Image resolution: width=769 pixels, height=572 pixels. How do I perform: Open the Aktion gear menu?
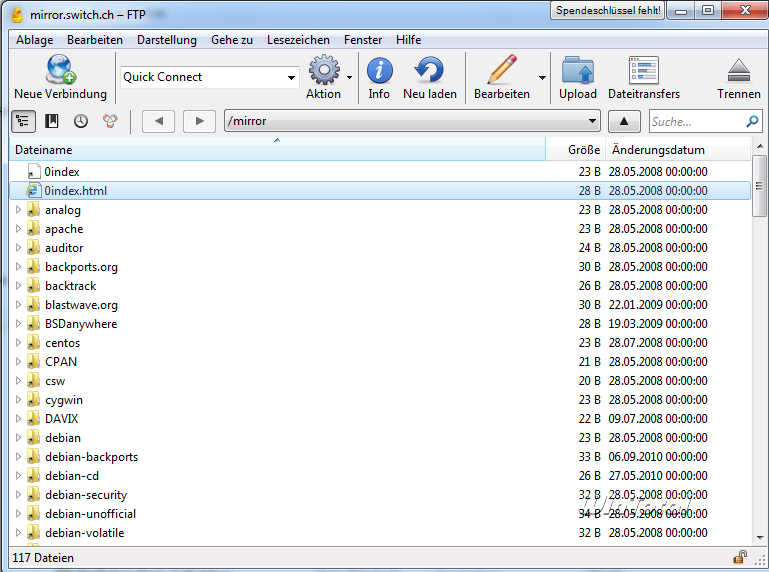[x=324, y=78]
